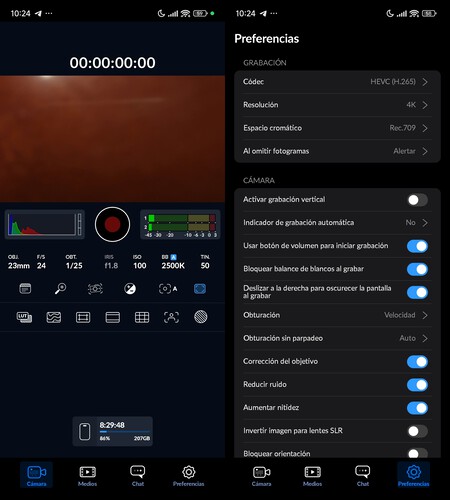
Task: Adjust the F/S value 24
Action: point(41,262)
